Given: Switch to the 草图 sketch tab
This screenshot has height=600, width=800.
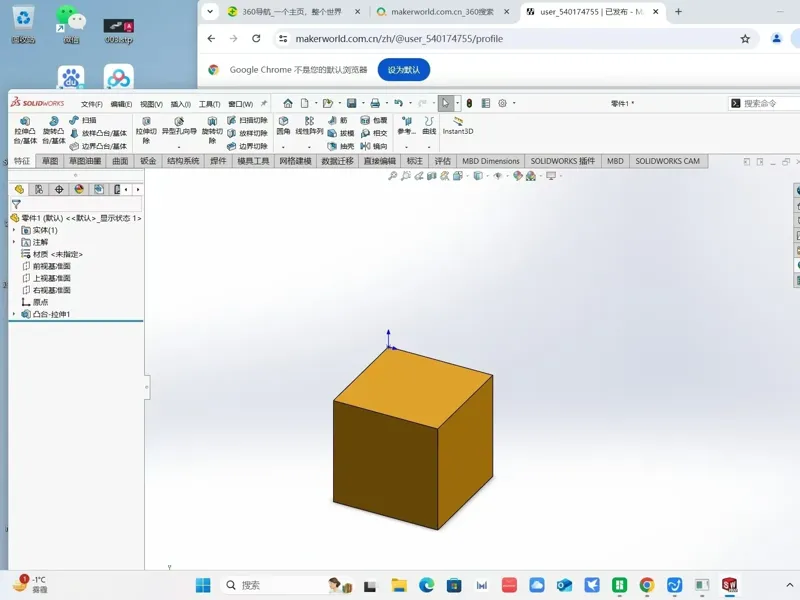Looking at the screenshot, I should pos(50,161).
